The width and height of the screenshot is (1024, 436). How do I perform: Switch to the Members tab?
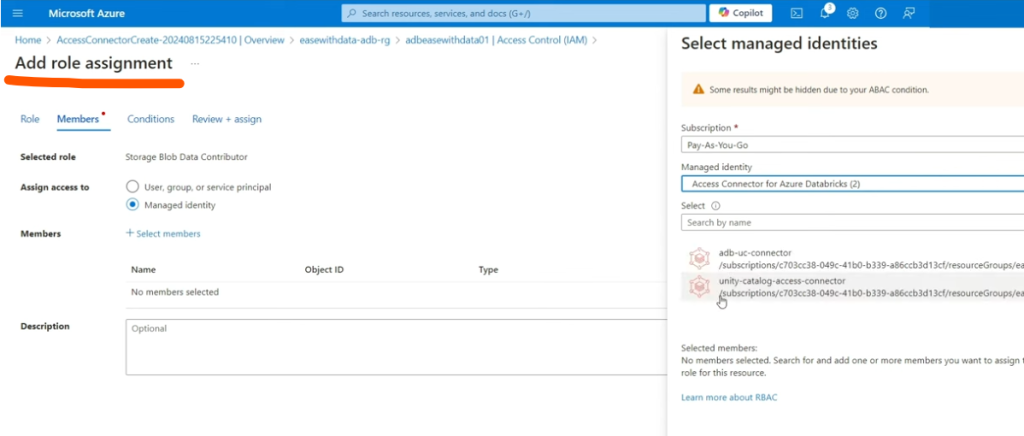78,119
